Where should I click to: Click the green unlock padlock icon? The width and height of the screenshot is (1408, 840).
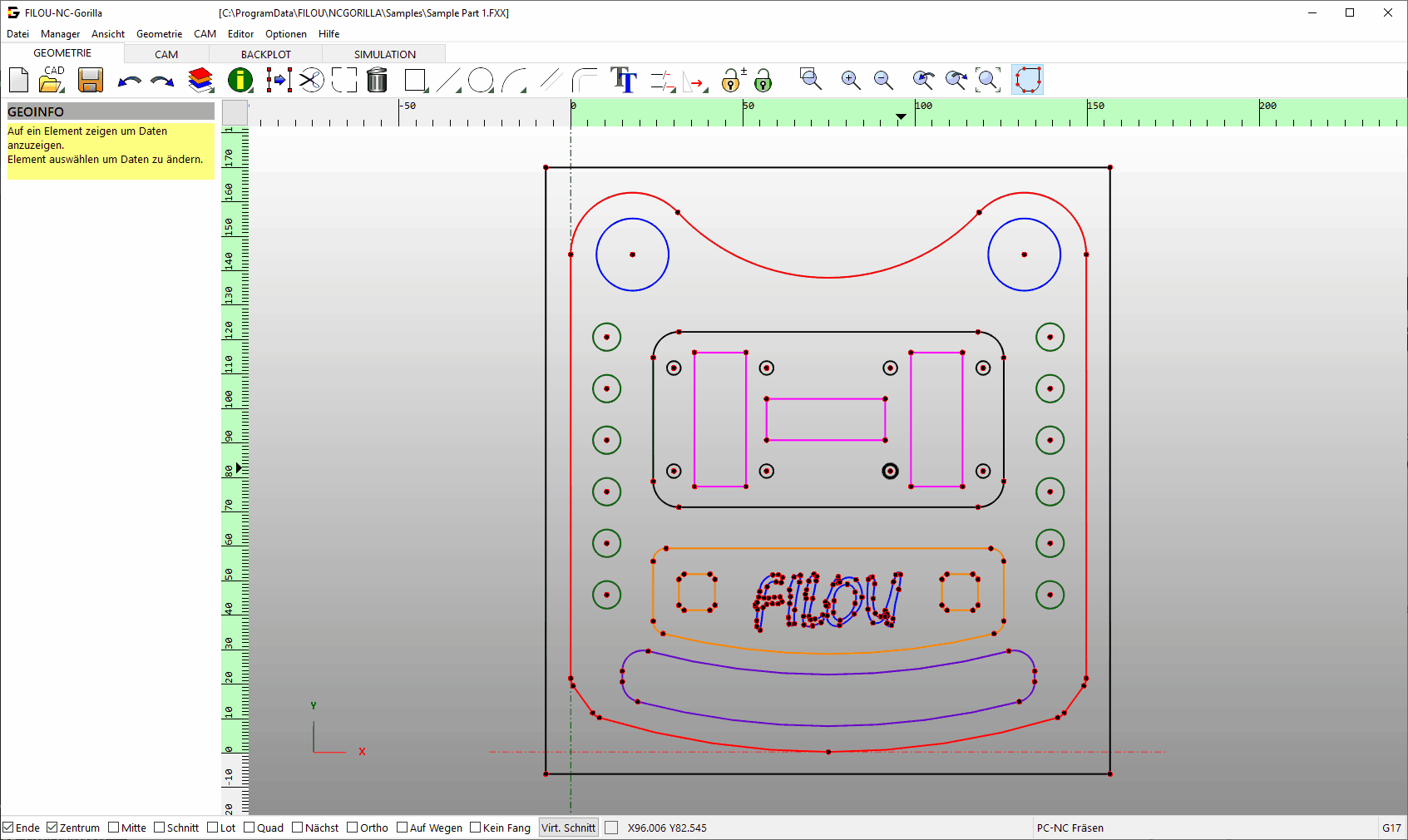pos(763,81)
